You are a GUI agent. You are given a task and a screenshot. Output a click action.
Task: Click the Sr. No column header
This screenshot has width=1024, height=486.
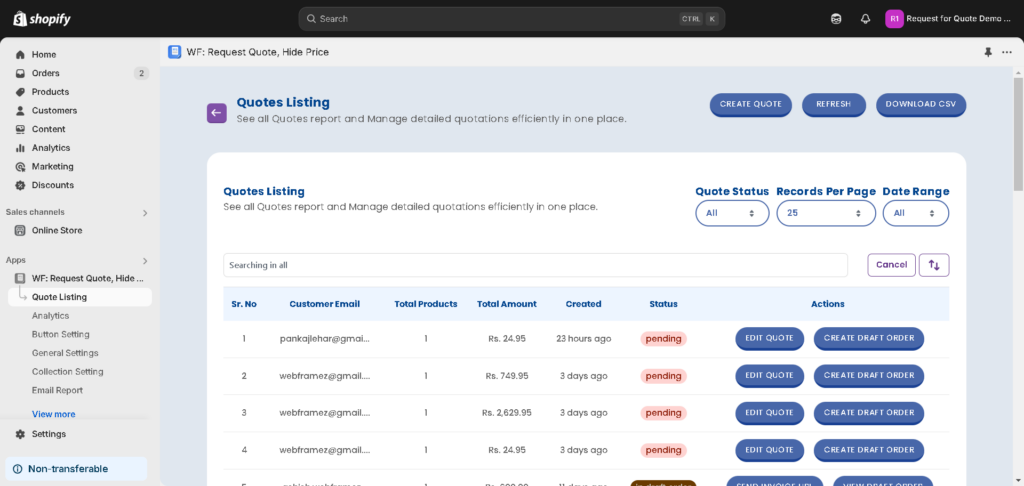pyautogui.click(x=244, y=304)
